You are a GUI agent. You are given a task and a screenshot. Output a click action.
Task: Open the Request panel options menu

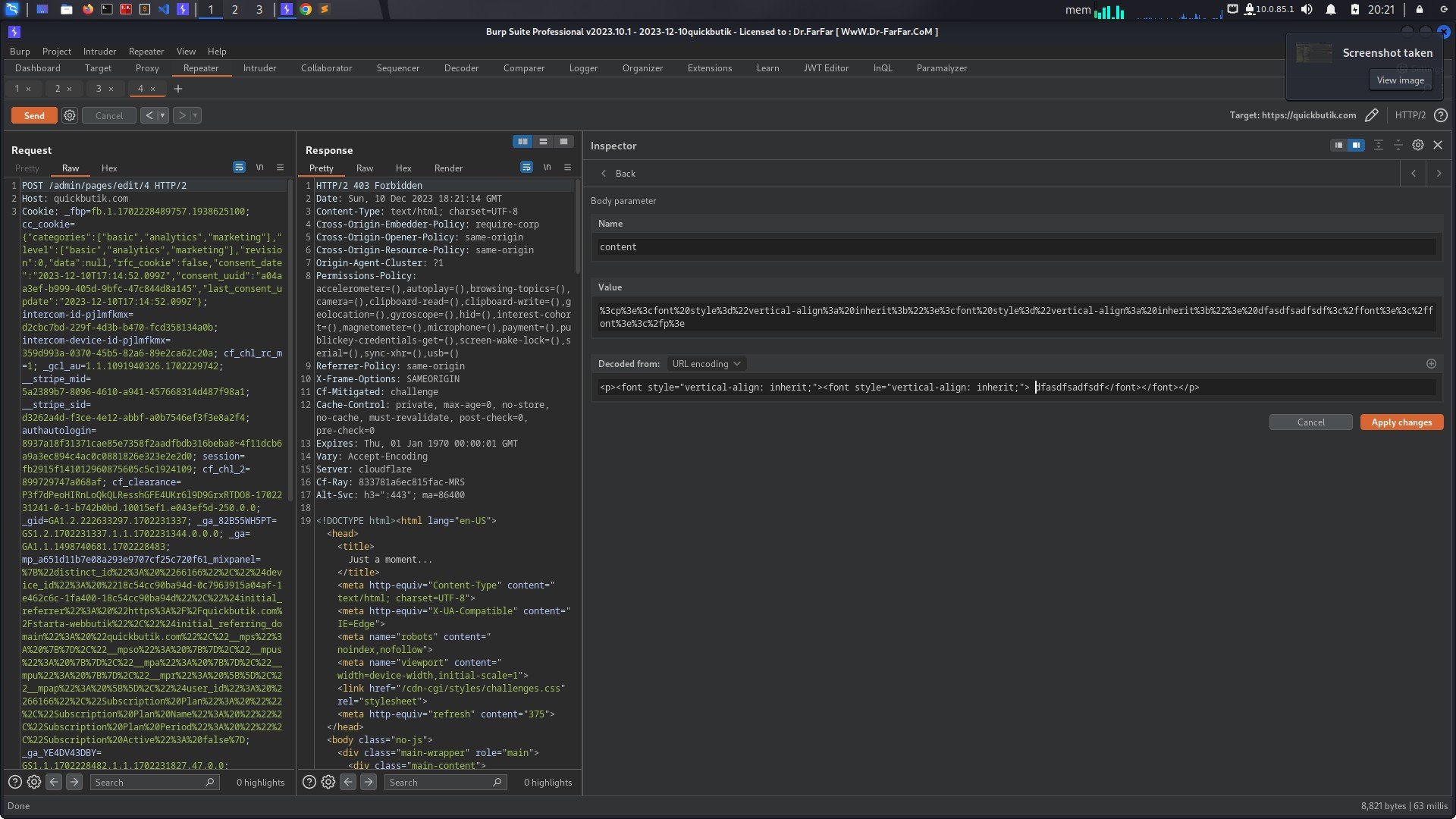click(x=280, y=167)
